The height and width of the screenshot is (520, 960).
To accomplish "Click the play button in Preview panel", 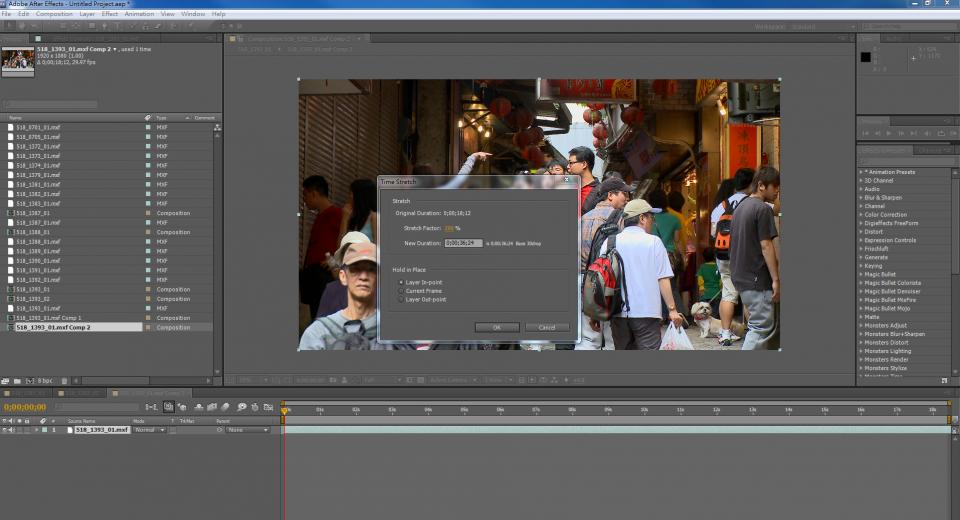I will coord(887,133).
